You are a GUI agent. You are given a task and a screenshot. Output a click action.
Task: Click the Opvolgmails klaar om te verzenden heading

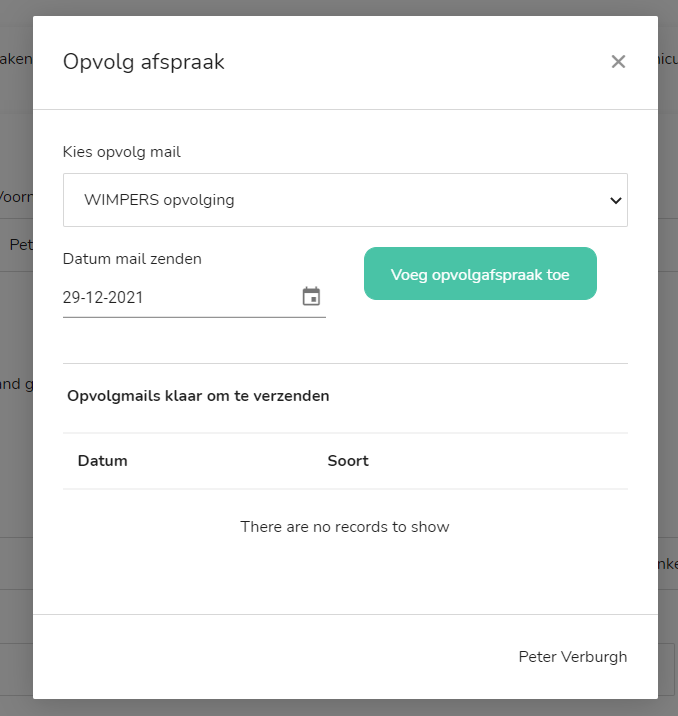(198, 395)
